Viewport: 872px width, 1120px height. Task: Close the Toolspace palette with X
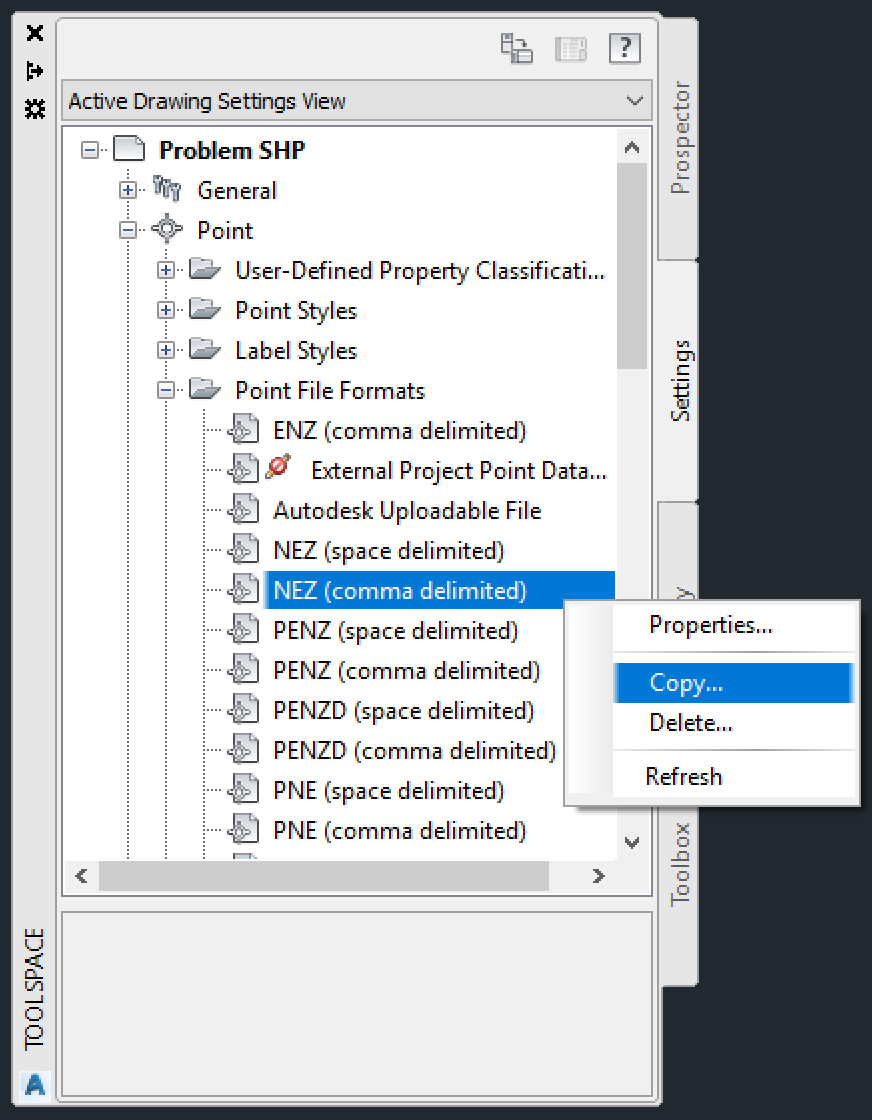tap(35, 33)
